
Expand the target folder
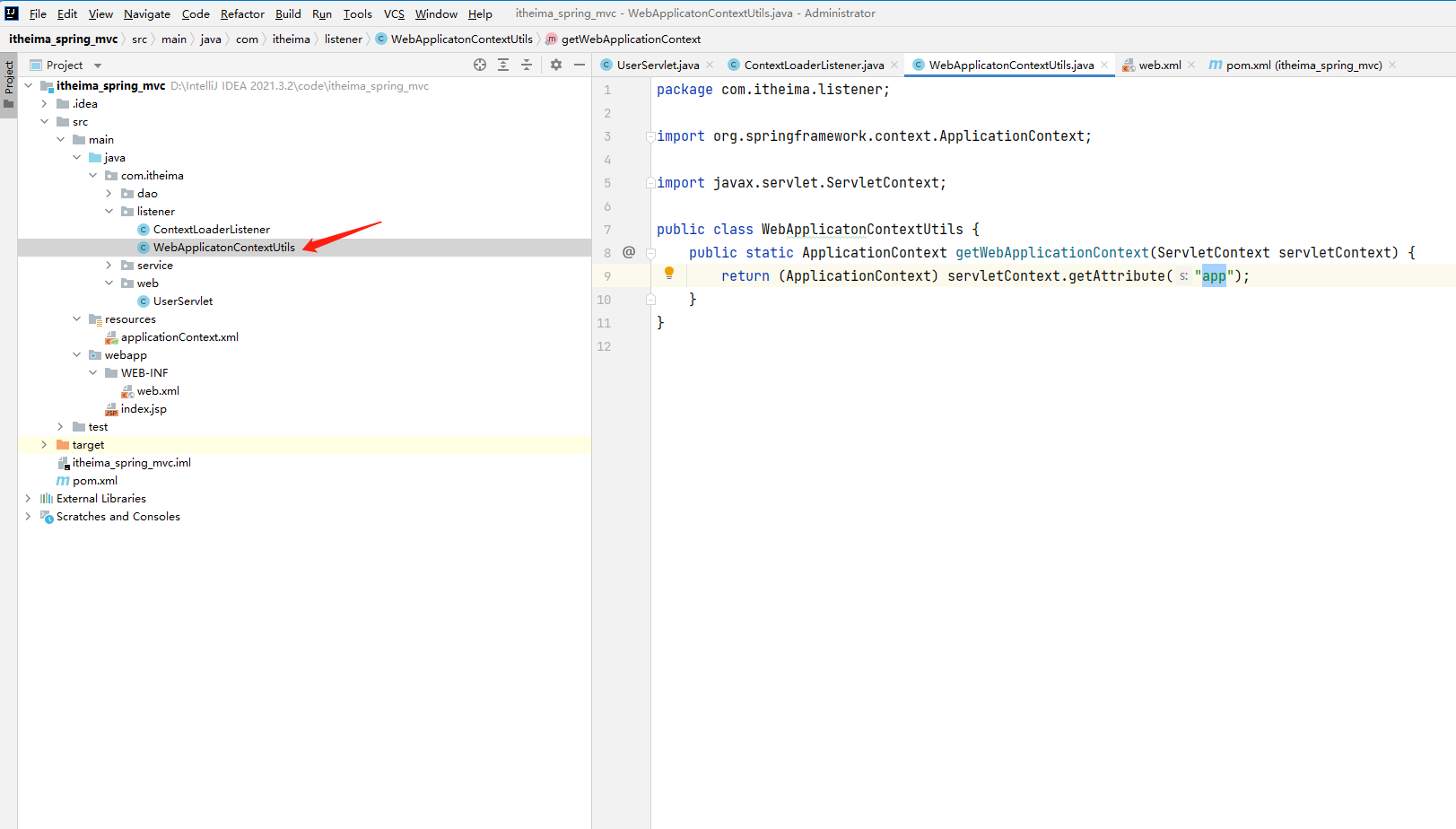(x=44, y=445)
